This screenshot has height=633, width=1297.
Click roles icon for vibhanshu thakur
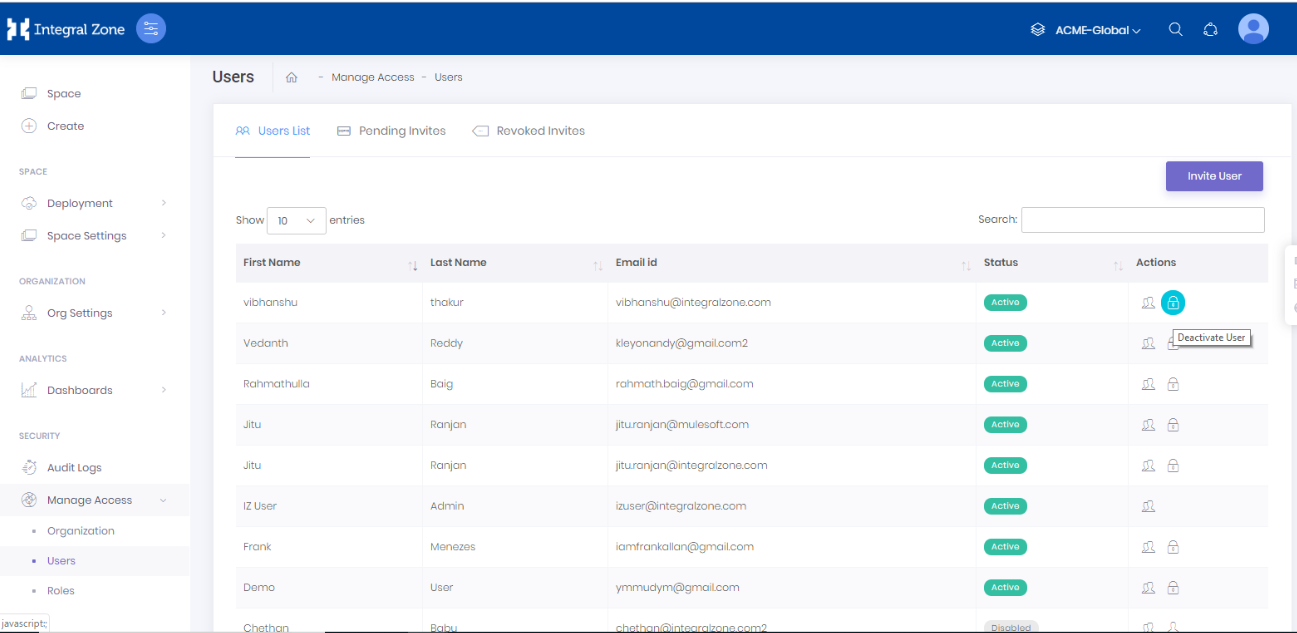pos(1148,302)
